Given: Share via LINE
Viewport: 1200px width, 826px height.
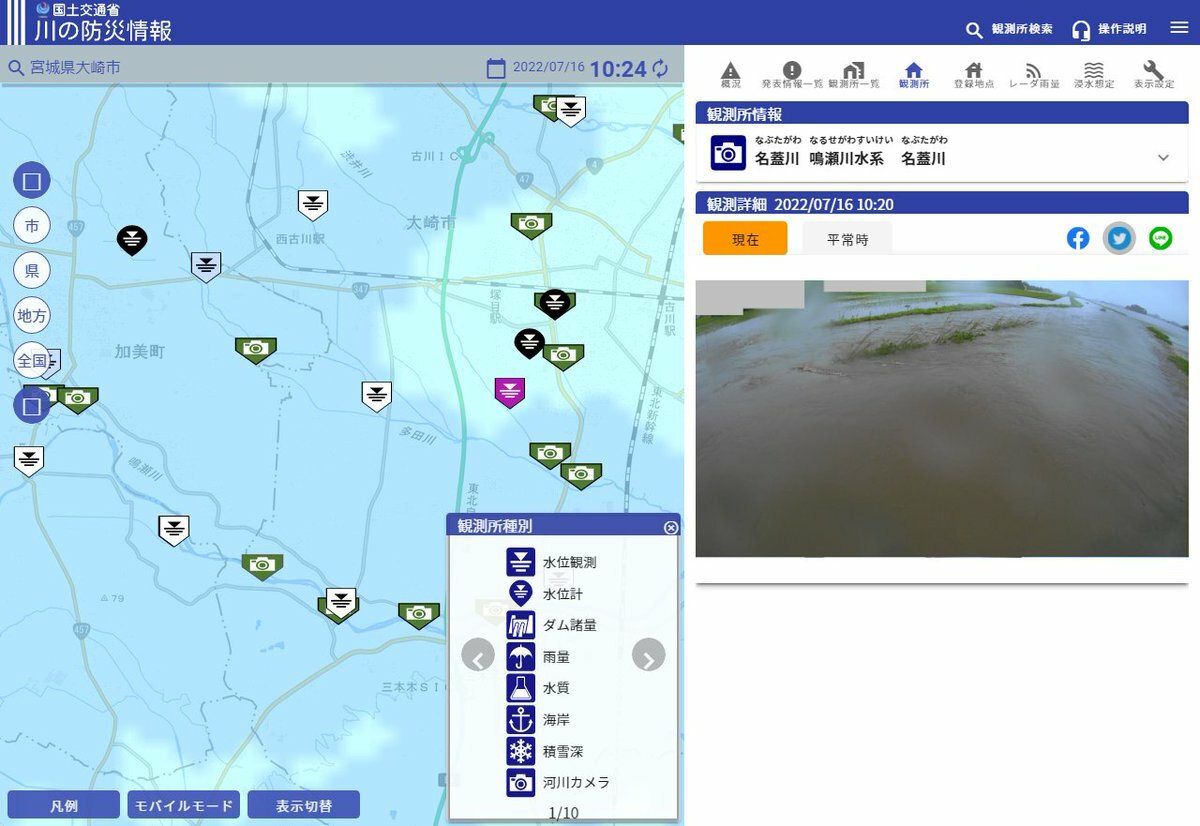Looking at the screenshot, I should tap(1160, 238).
